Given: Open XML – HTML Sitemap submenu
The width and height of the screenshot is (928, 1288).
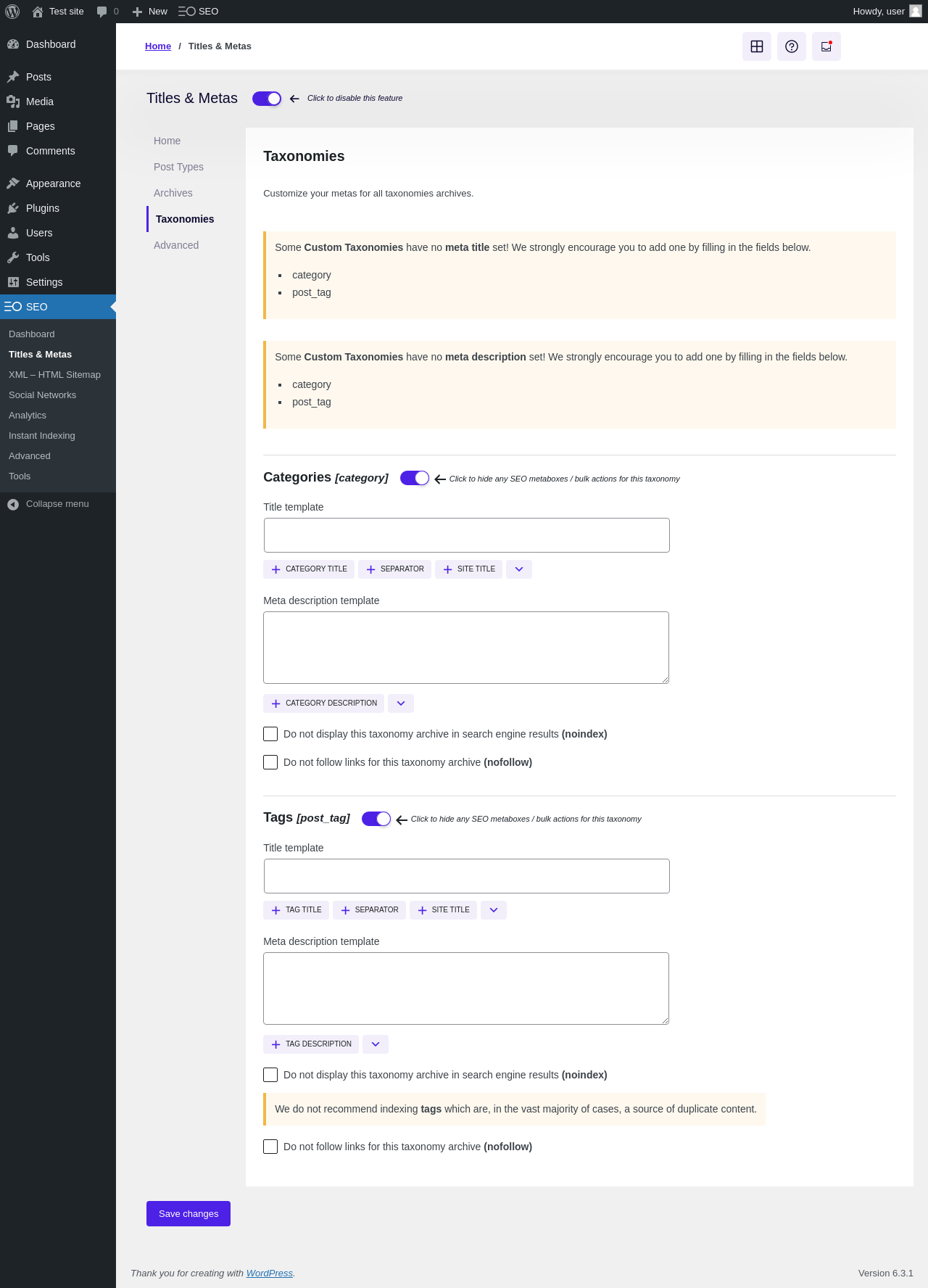Looking at the screenshot, I should [x=58, y=375].
